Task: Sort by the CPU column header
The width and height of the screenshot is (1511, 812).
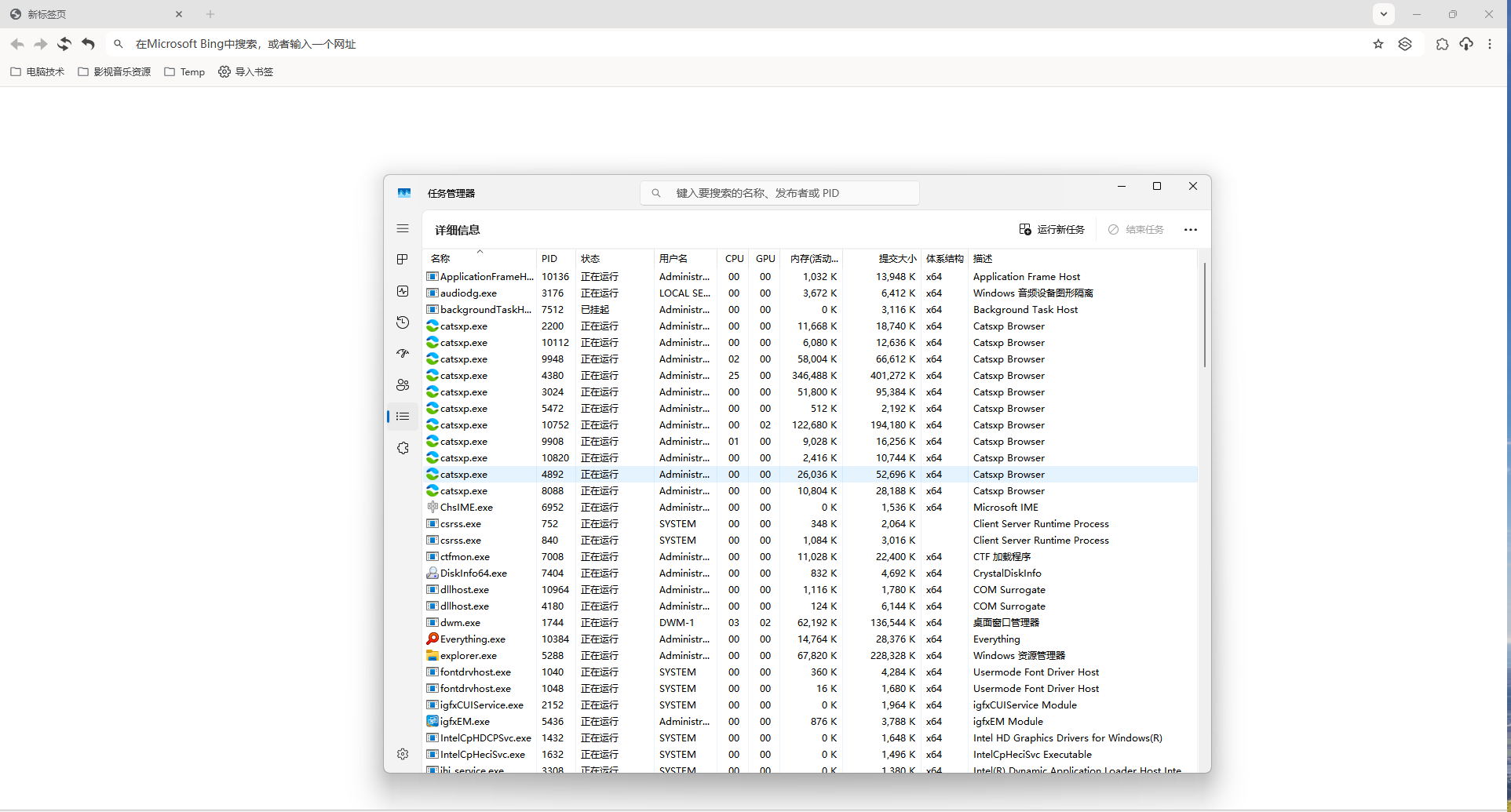Action: pos(734,258)
